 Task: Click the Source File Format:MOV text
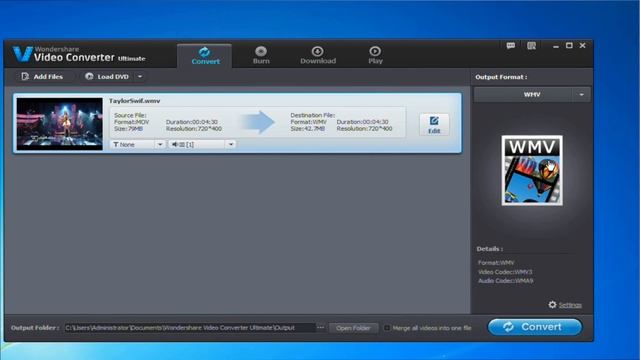(x=131, y=122)
